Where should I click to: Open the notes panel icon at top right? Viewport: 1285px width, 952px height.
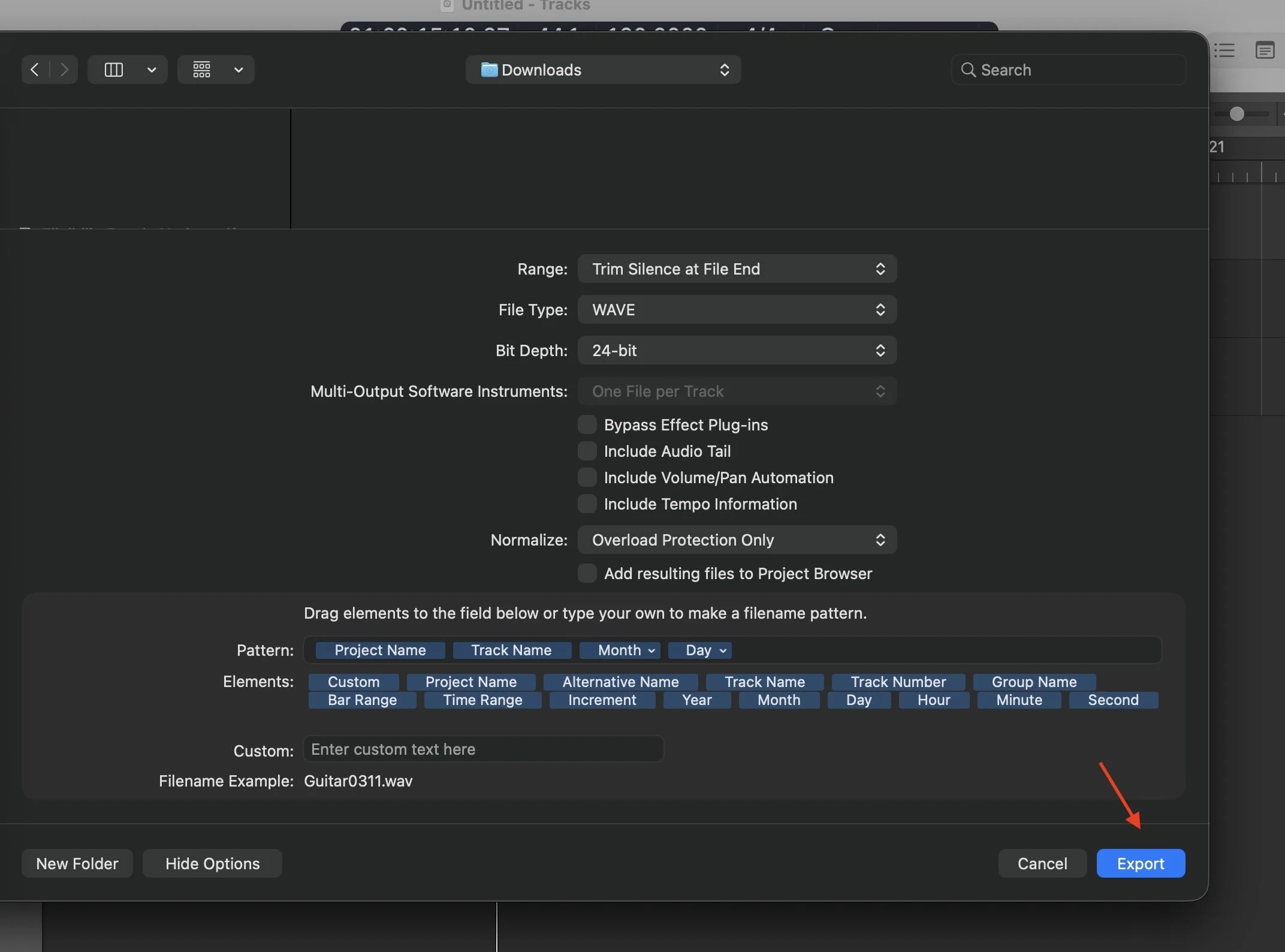tap(1265, 50)
